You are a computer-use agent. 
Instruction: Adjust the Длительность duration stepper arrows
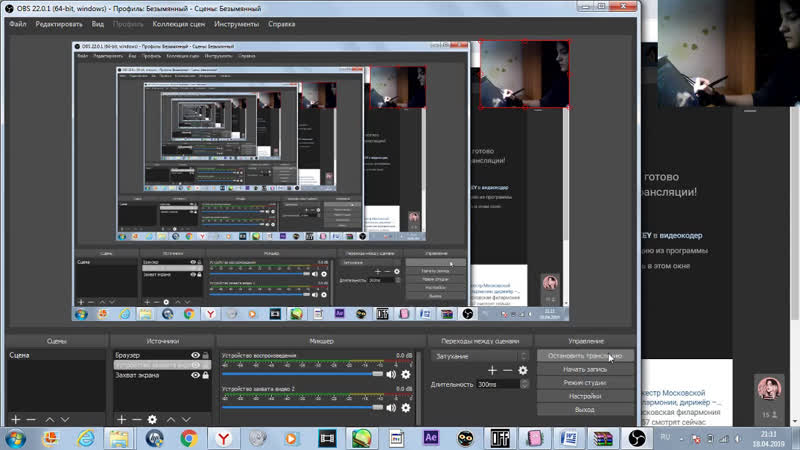coord(524,384)
